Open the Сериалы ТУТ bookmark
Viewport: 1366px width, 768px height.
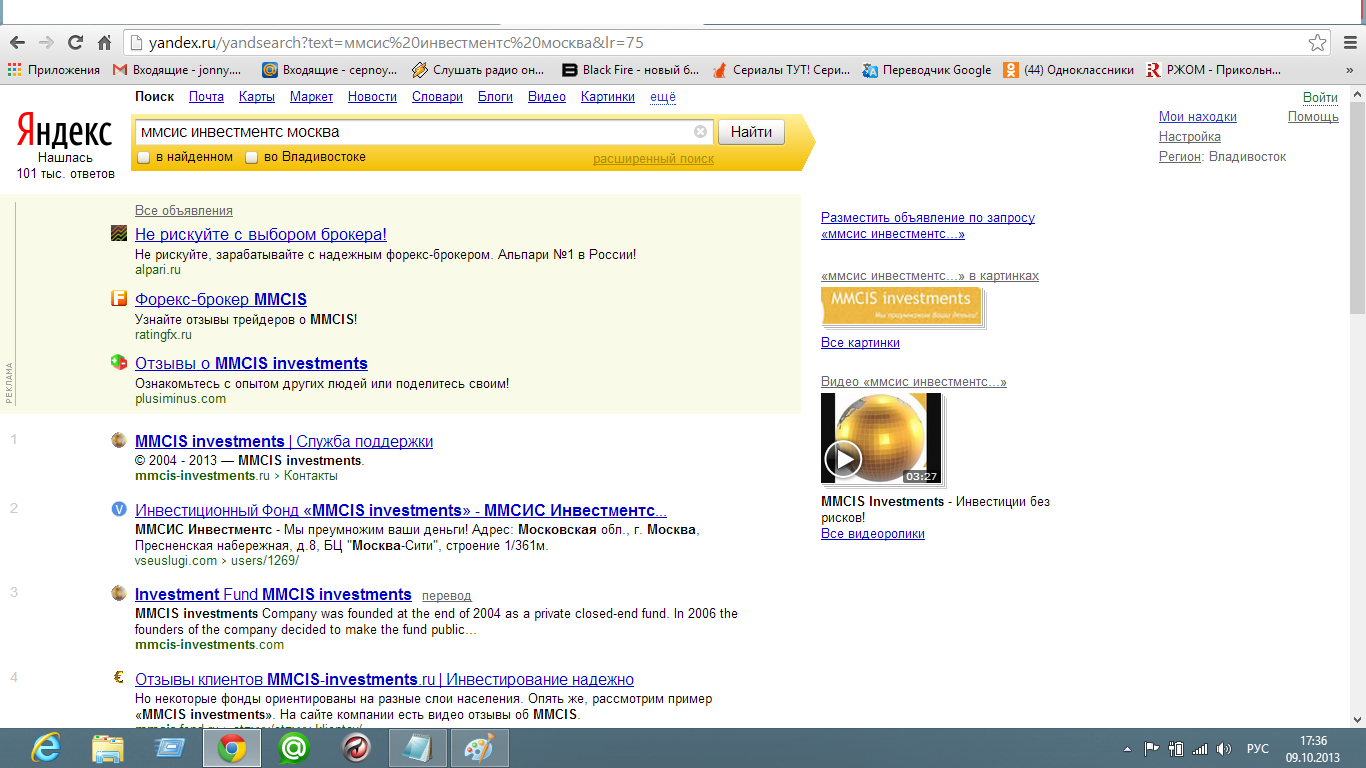pyautogui.click(x=781, y=70)
